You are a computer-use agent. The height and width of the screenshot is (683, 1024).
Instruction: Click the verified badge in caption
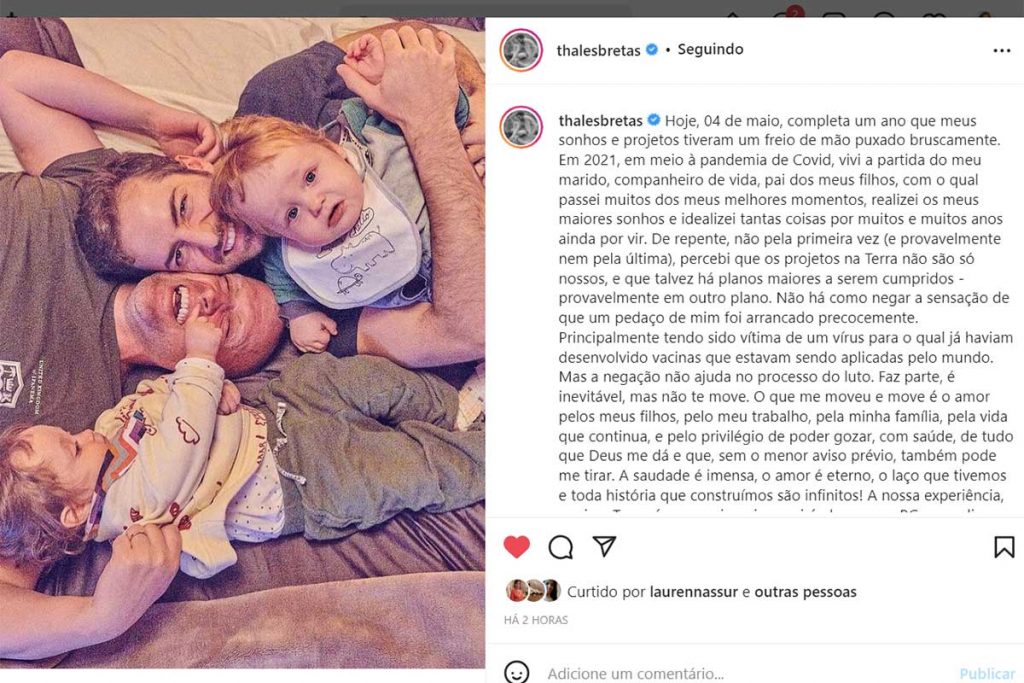pyautogui.click(x=654, y=120)
